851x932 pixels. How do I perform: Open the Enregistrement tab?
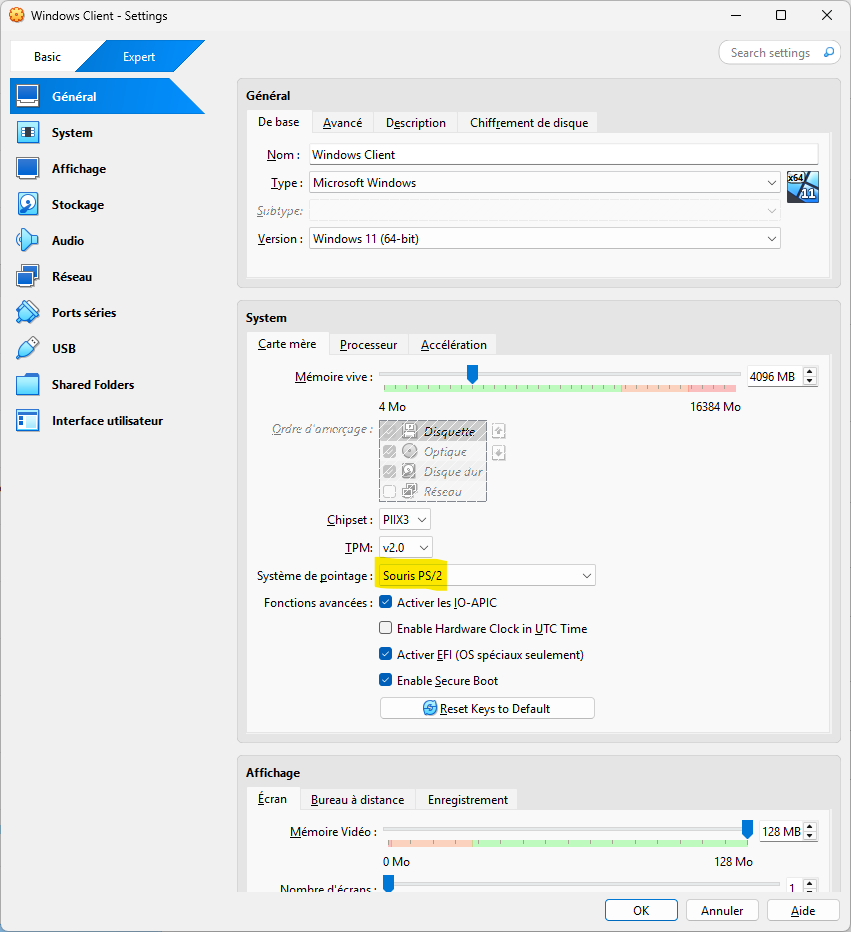coord(468,799)
